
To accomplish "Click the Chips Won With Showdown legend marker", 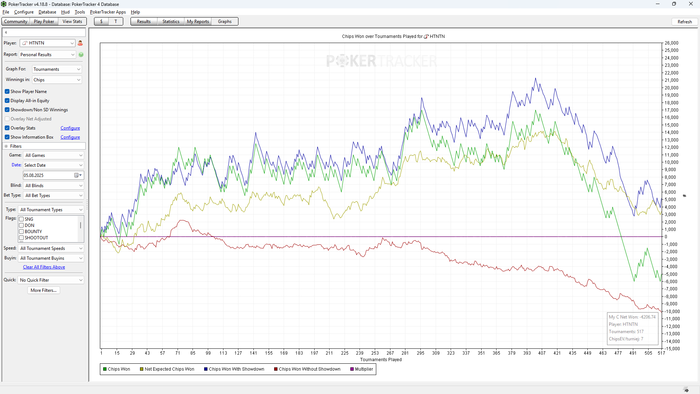I will (x=206, y=369).
